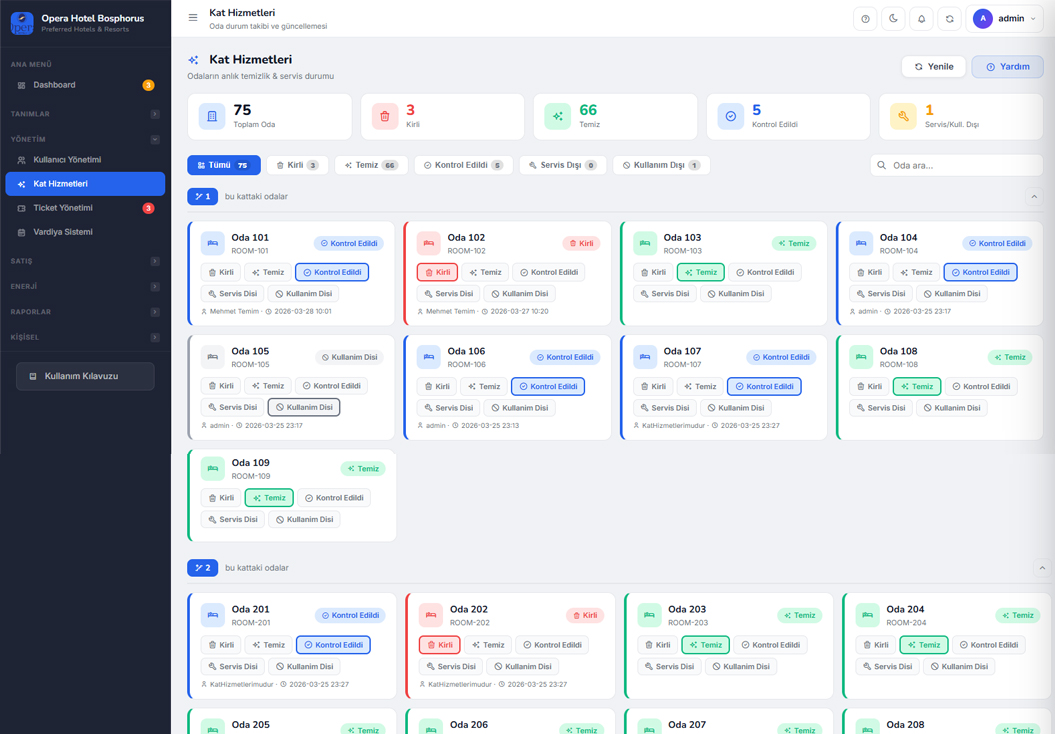Screen dimensions: 1055x734
Task: Click the hamburger menu icon in header
Action: click(193, 18)
